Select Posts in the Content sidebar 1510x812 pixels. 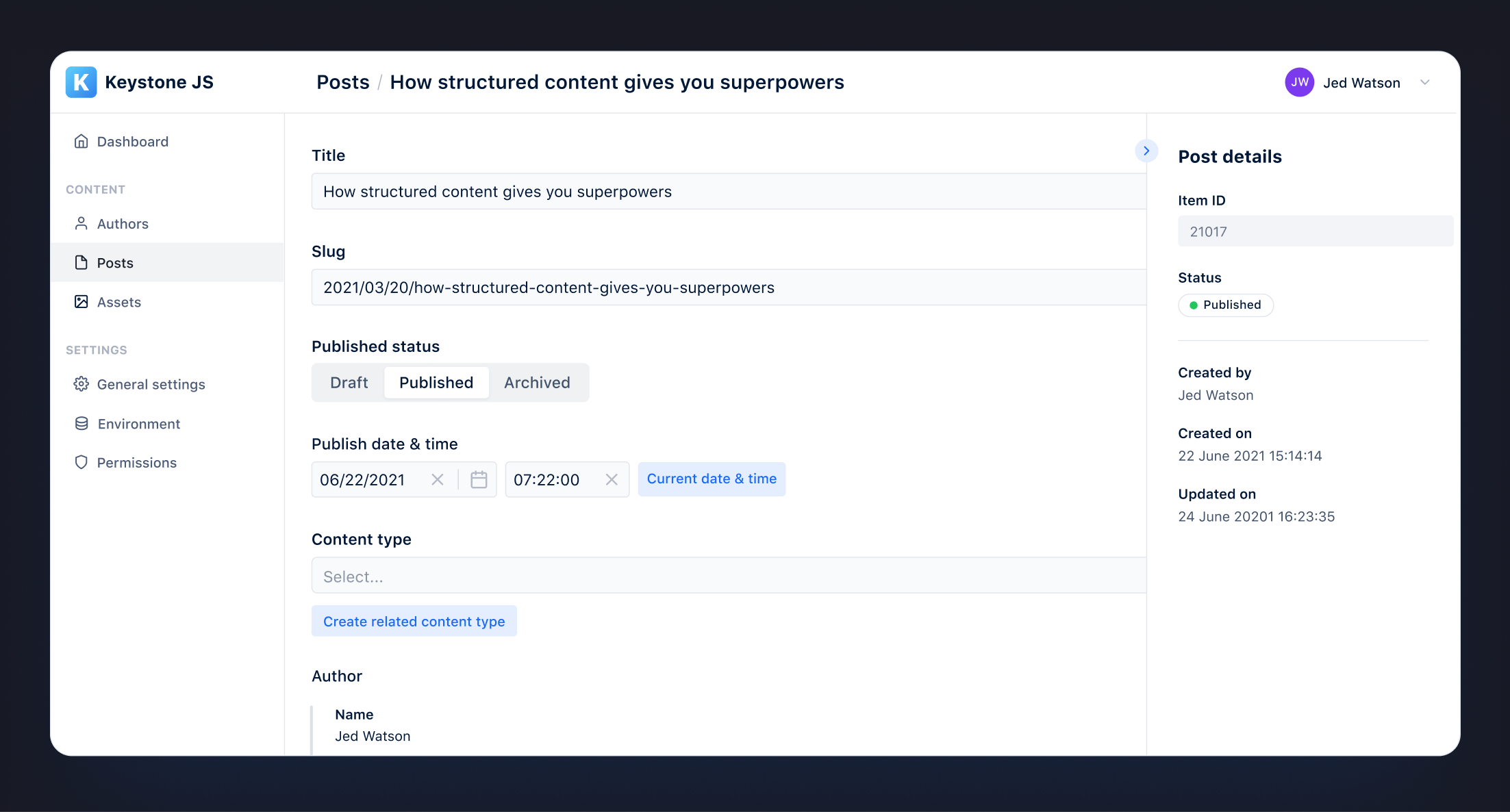pos(114,262)
